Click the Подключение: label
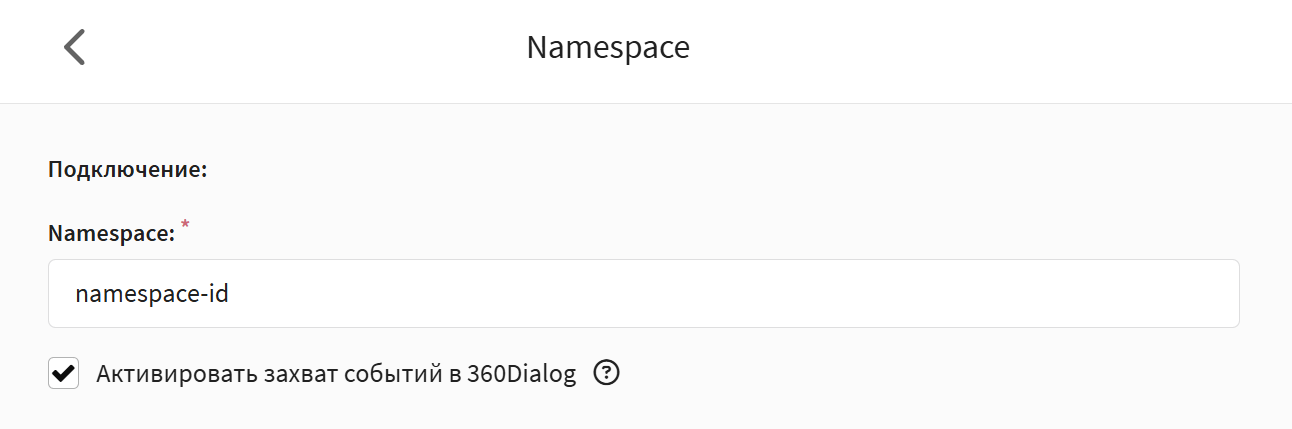The image size is (1292, 429). [x=128, y=169]
